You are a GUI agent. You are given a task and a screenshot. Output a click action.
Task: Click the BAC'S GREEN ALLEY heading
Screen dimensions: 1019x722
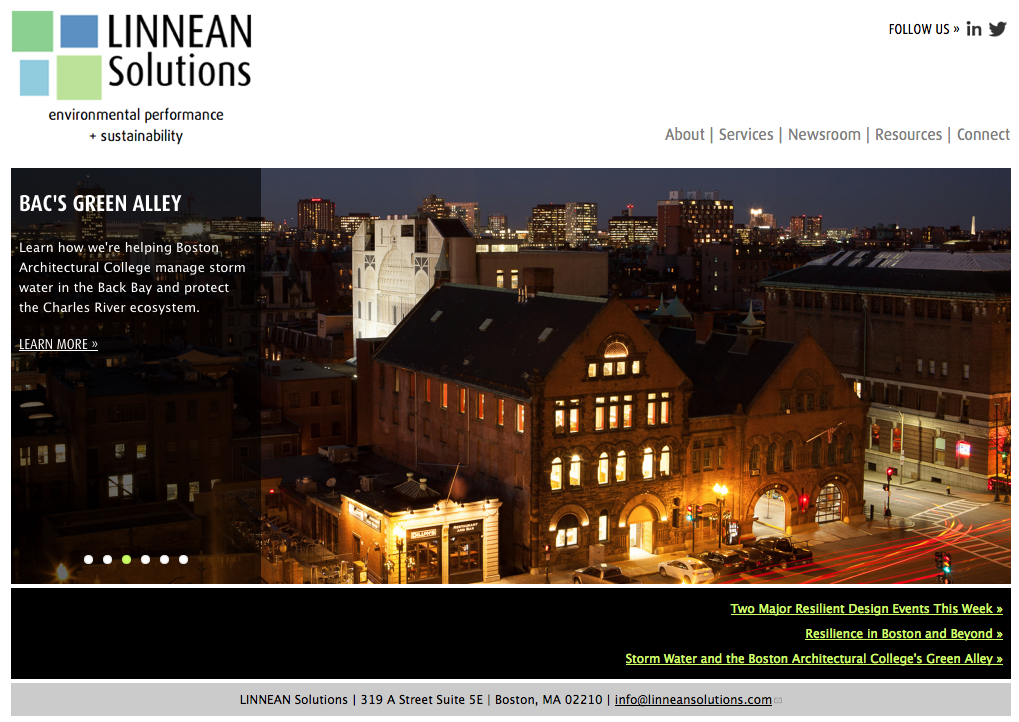click(100, 203)
